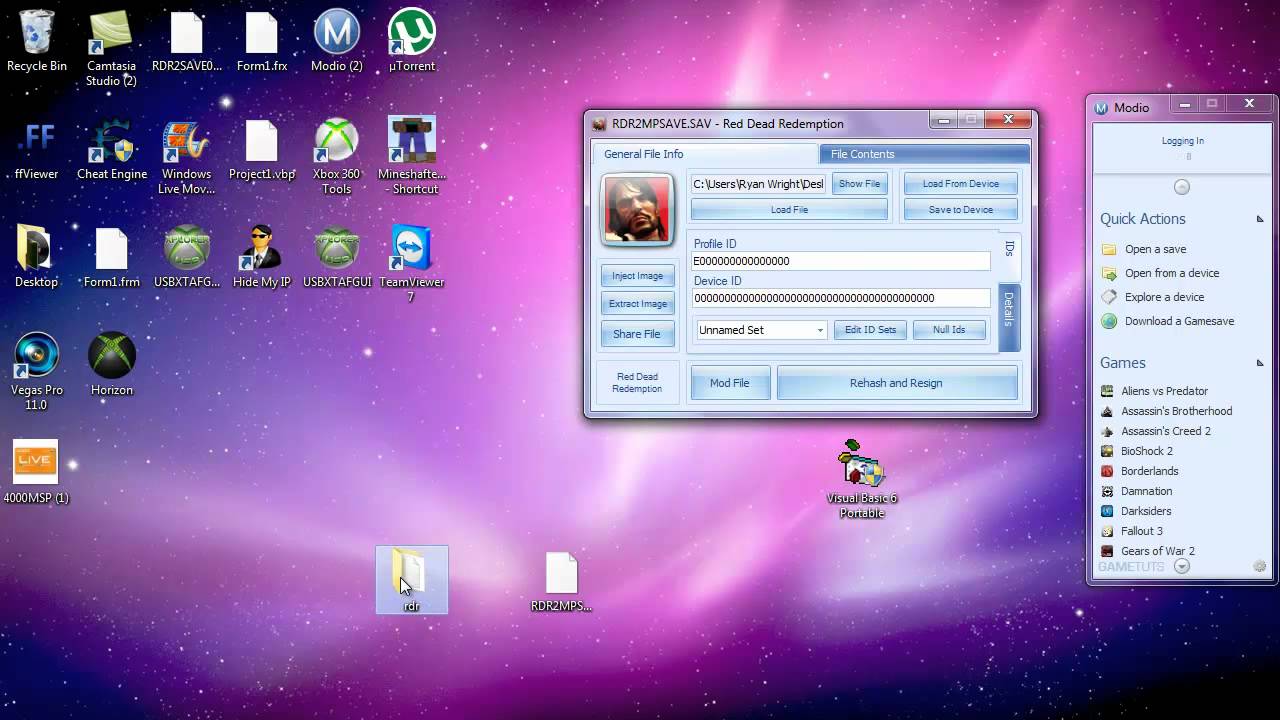Click the Load File button
1280x720 pixels.
[x=789, y=210]
